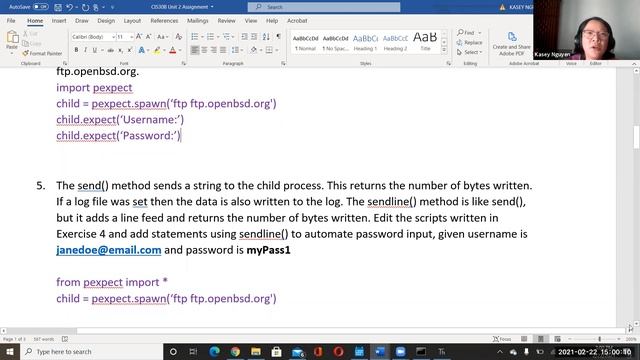The height and width of the screenshot is (360, 640).
Task: Click the Multilevel List icon
Action: (x=226, y=37)
